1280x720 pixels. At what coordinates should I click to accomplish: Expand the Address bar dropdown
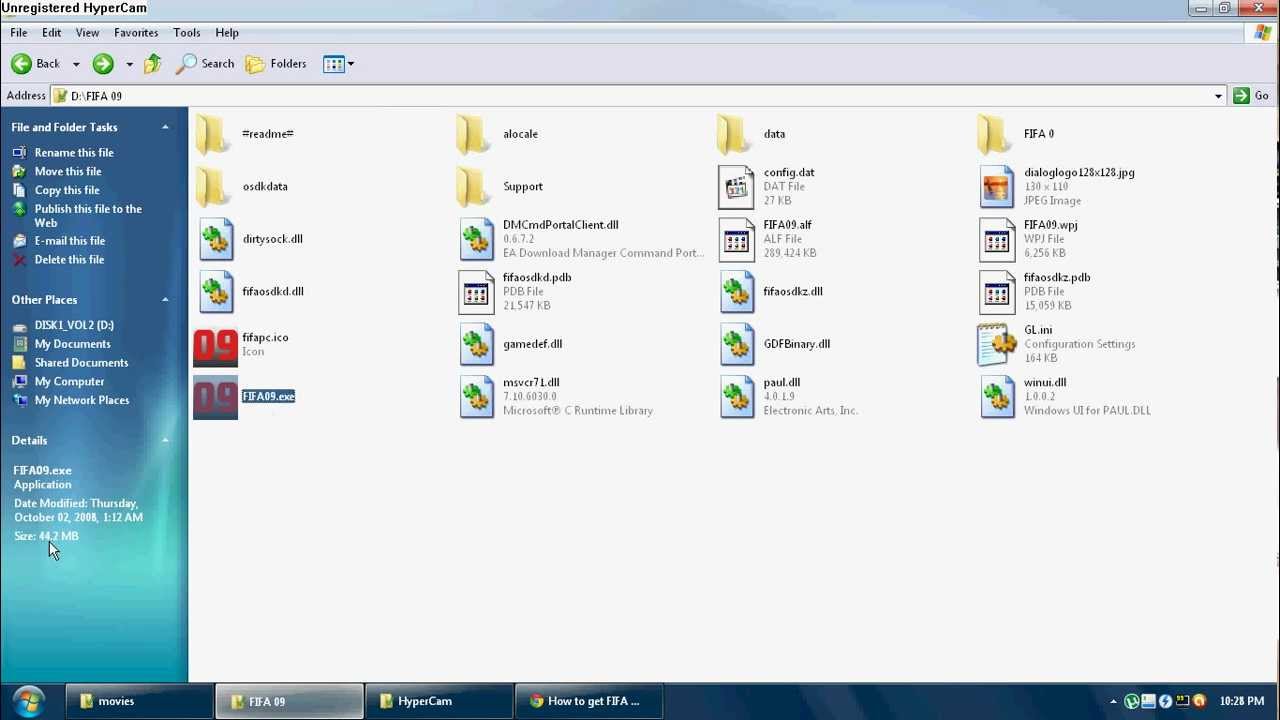(1218, 96)
